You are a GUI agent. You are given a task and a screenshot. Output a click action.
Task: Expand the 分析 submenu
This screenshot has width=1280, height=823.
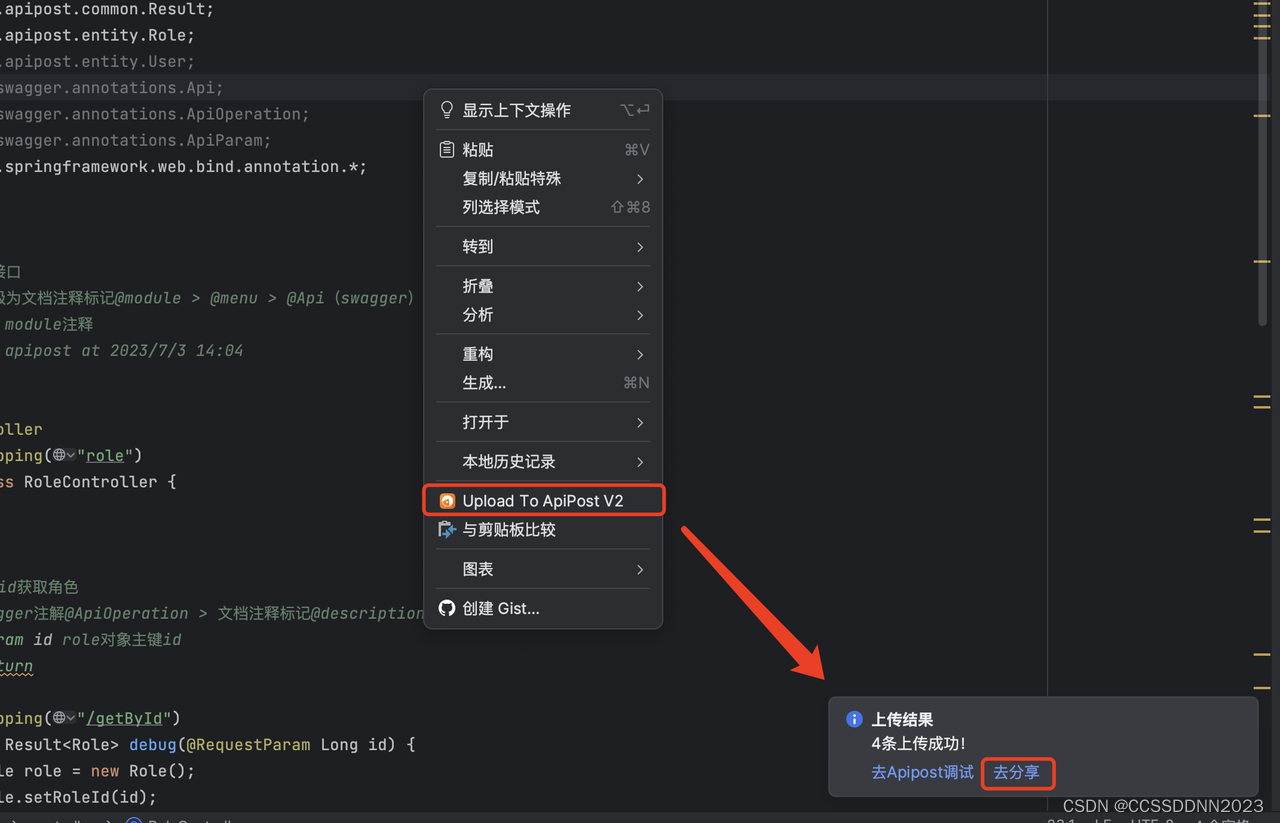pyautogui.click(x=543, y=315)
